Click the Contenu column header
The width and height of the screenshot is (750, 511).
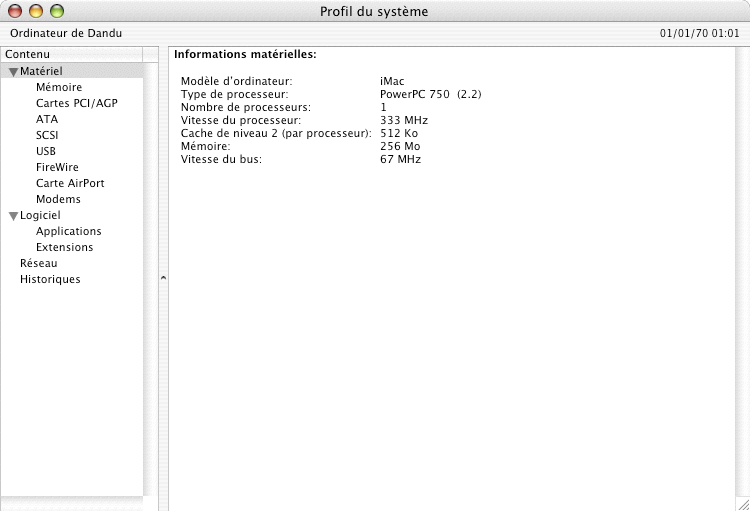[x=71, y=54]
